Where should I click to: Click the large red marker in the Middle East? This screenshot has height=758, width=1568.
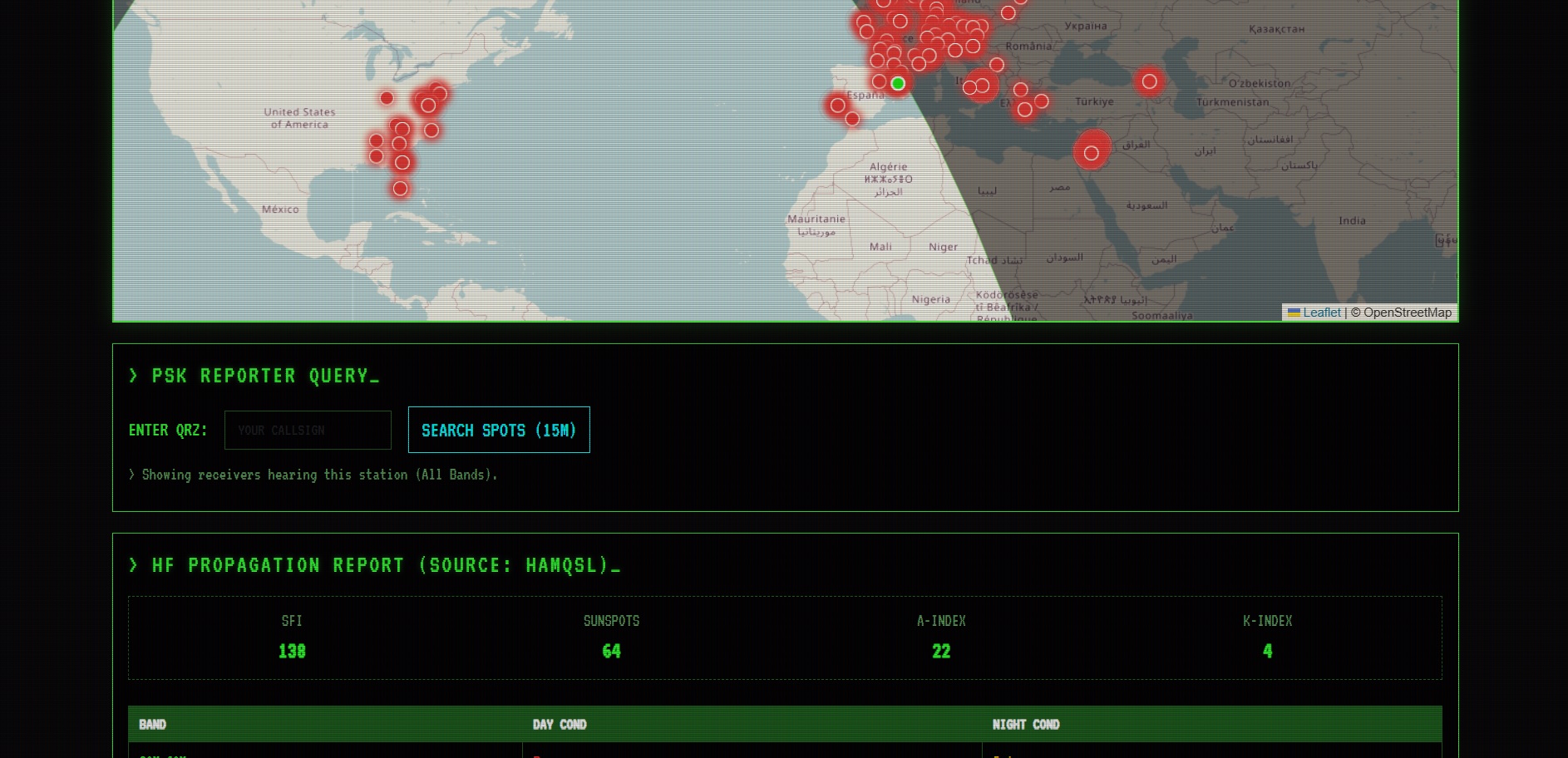coord(1091,153)
